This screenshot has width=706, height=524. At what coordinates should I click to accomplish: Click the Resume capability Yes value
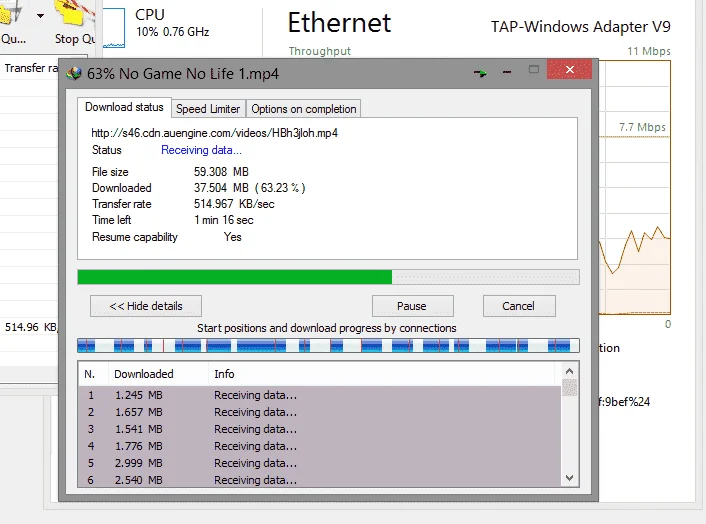pos(233,237)
